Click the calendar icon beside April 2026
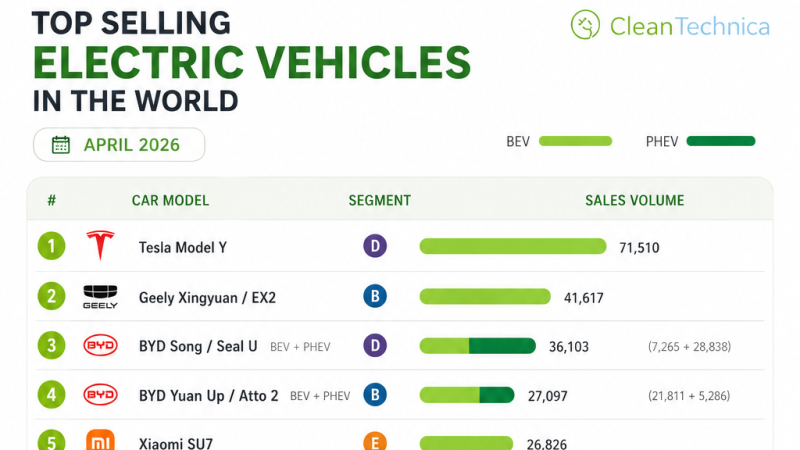The height and width of the screenshot is (450, 800). point(61,145)
